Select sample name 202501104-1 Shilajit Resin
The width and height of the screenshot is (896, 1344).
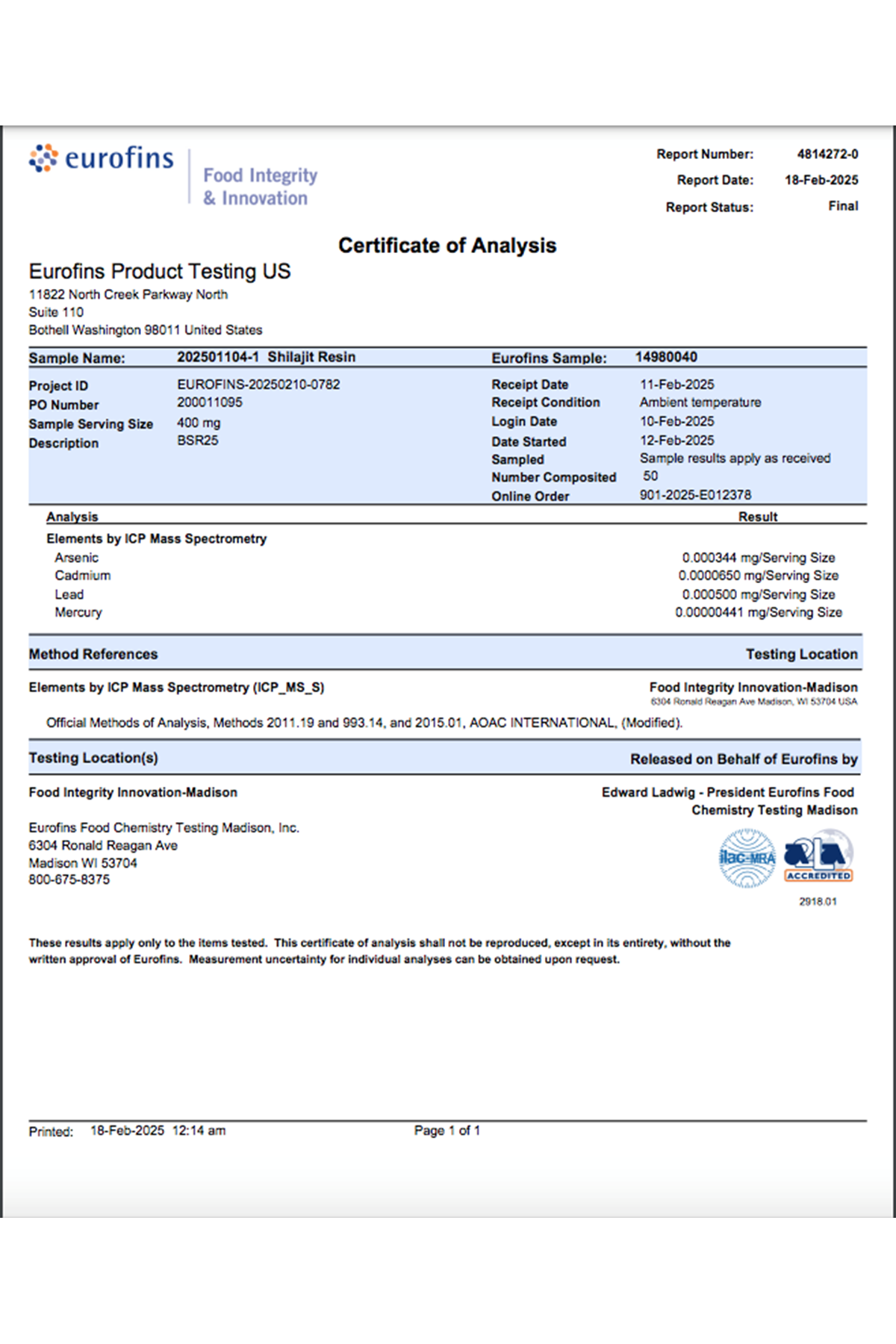click(x=266, y=357)
